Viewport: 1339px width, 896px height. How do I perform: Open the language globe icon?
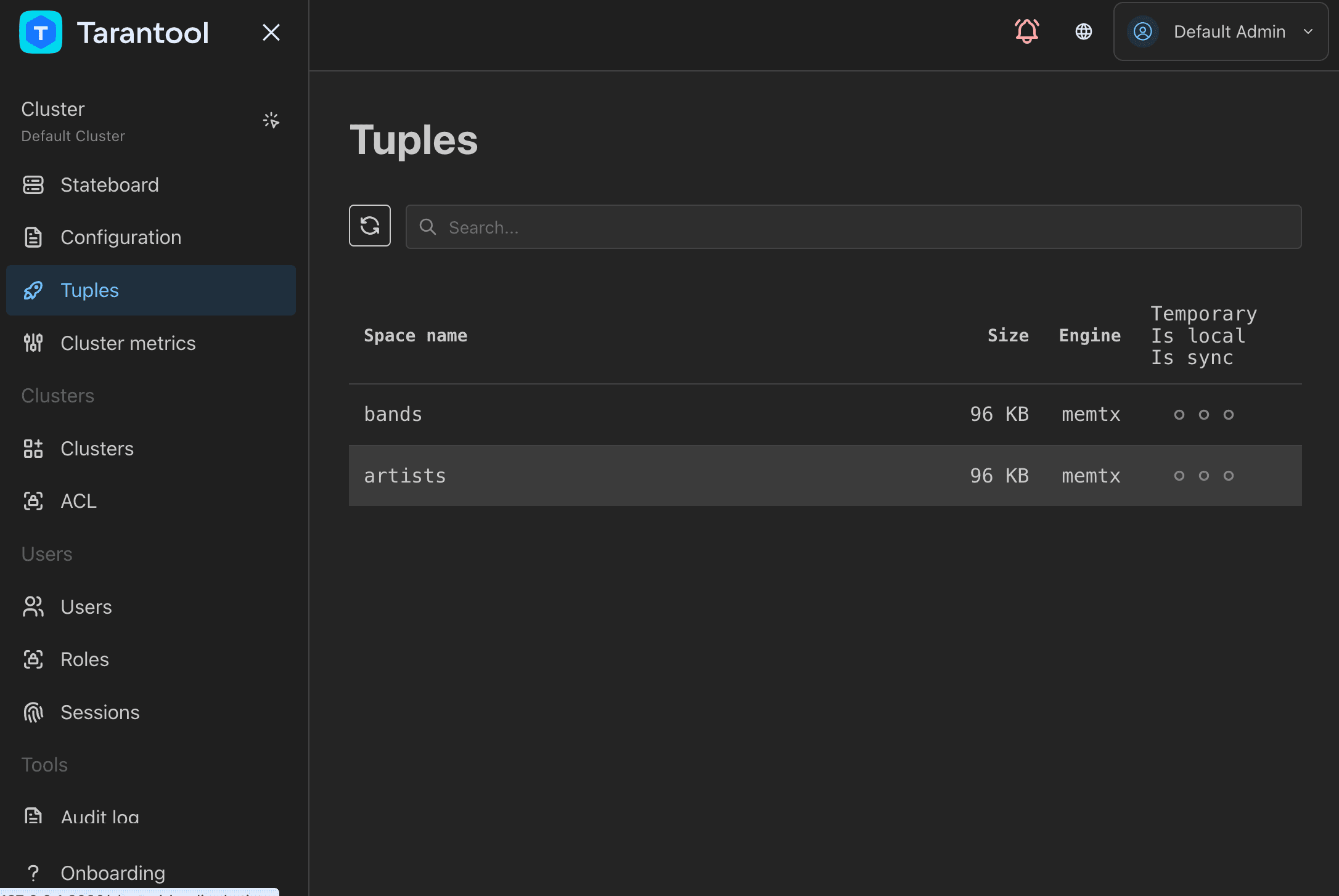(1084, 31)
